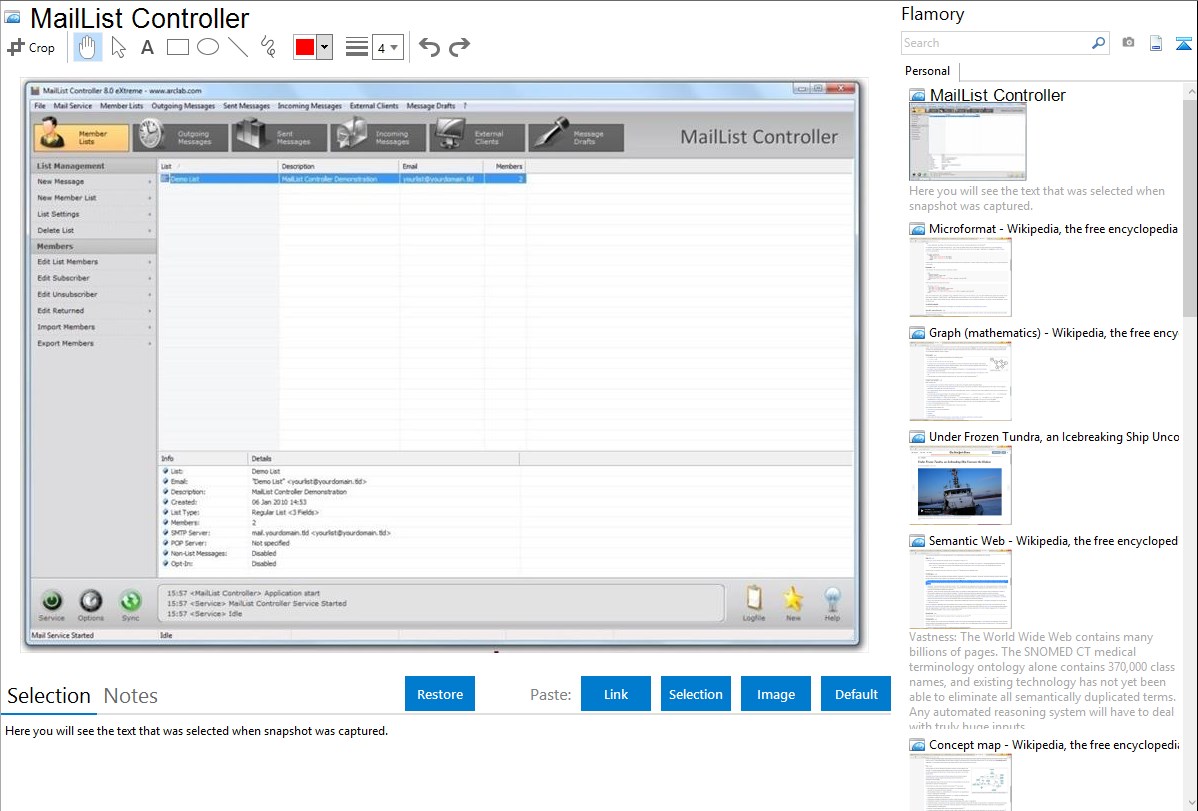Pick the straight line tool

tap(238, 47)
